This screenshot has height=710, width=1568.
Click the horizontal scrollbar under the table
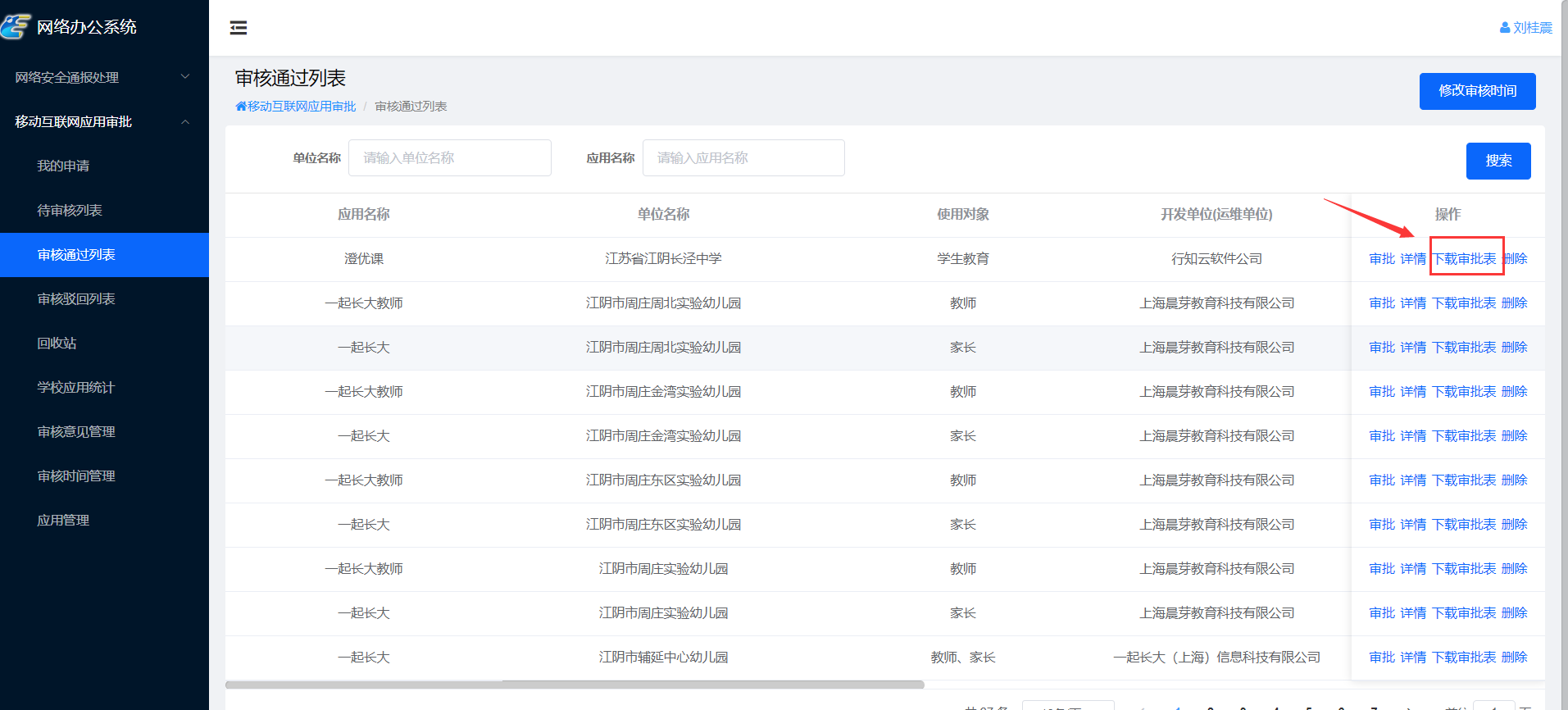[x=574, y=685]
